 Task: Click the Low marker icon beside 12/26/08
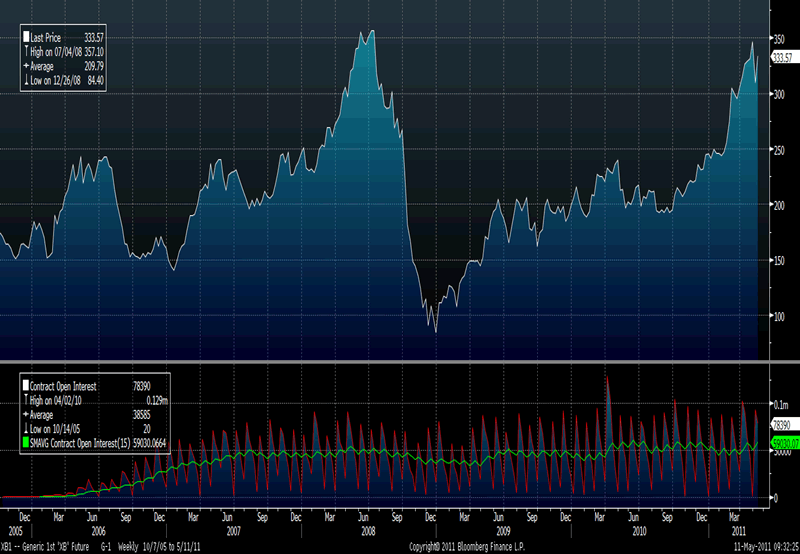[x=26, y=80]
